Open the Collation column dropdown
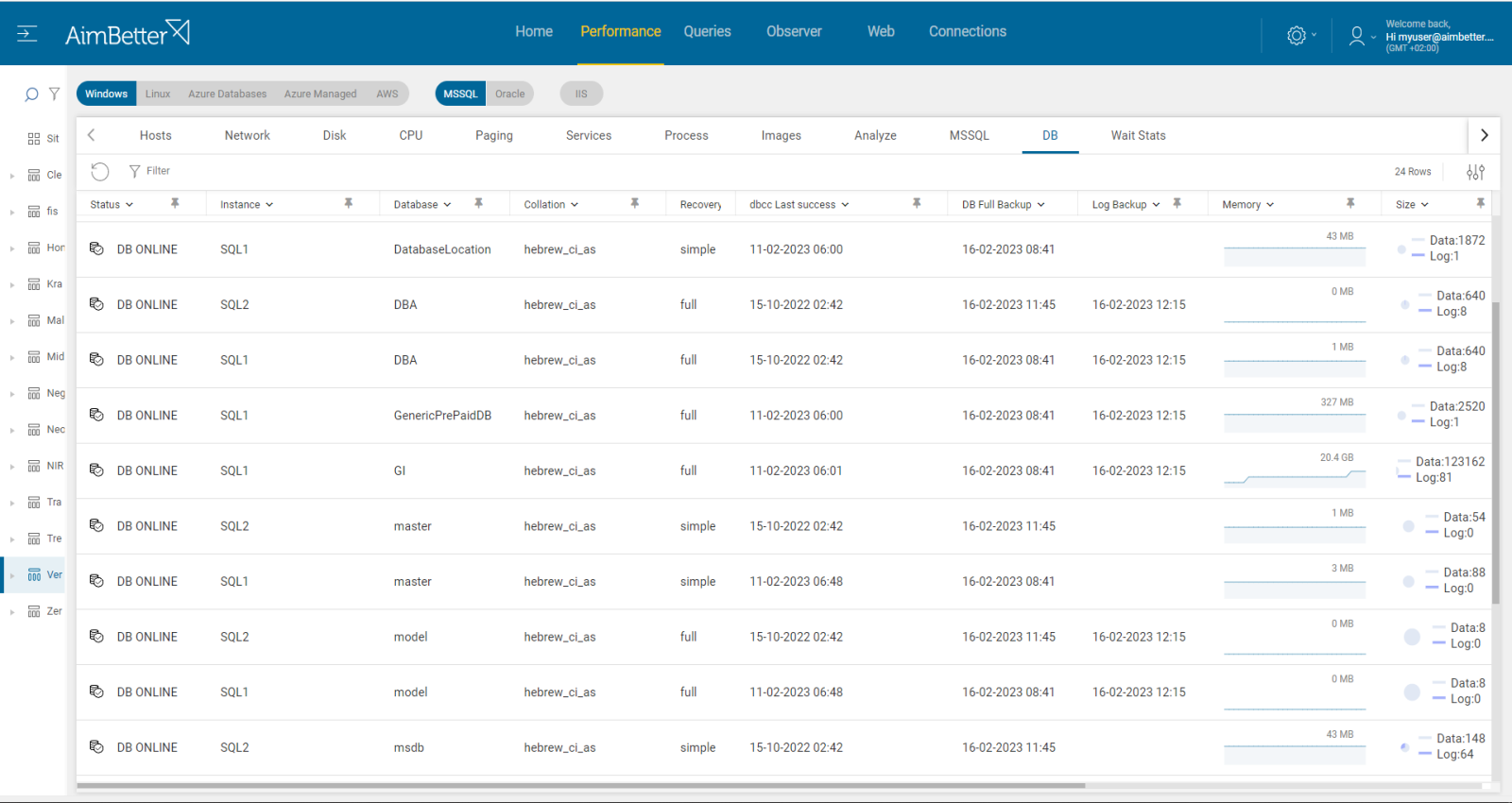Viewport: 1512px width, 803px height. (x=575, y=205)
